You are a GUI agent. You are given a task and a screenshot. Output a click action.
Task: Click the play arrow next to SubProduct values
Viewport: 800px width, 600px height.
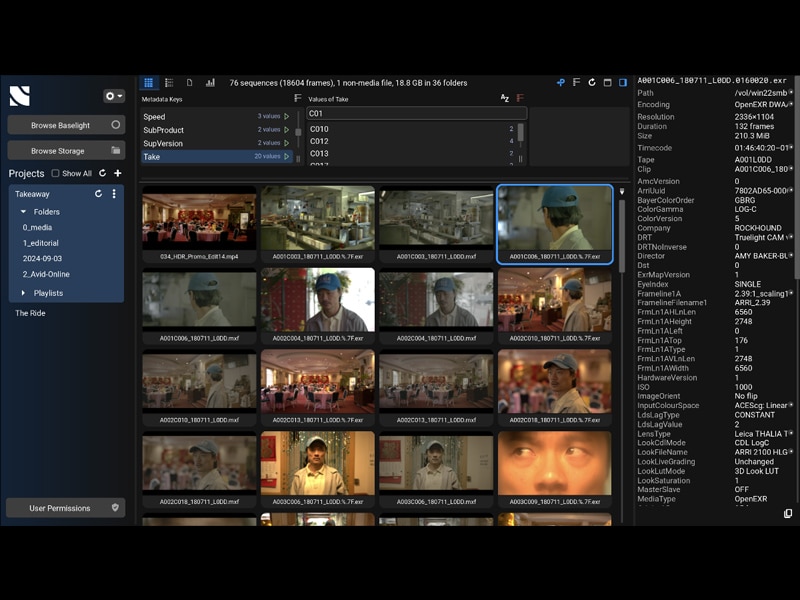click(287, 130)
